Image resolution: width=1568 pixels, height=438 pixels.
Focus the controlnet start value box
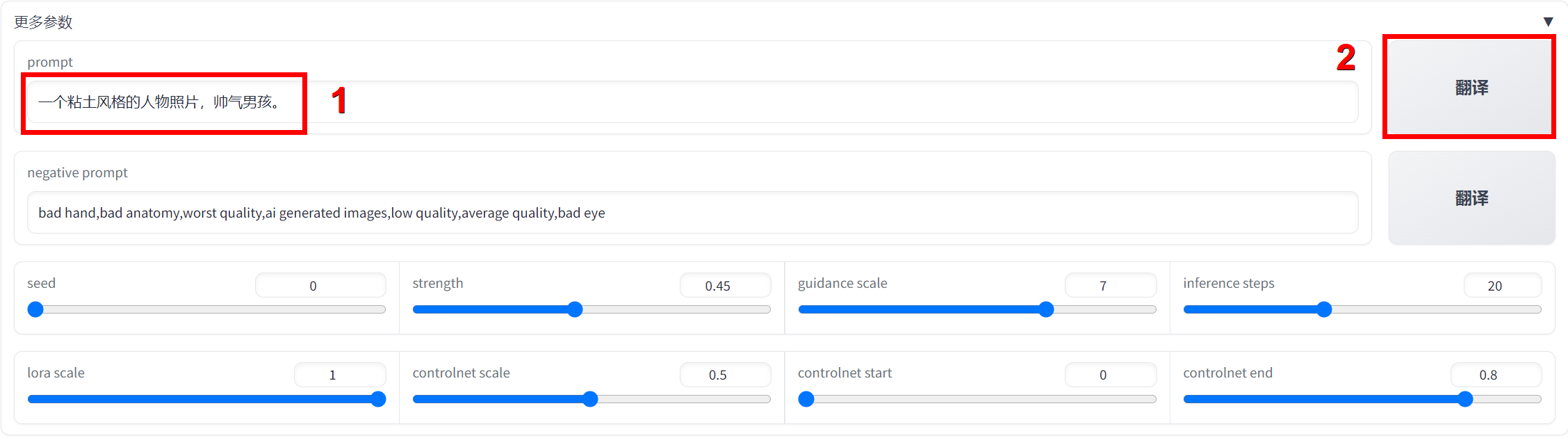[1109, 375]
